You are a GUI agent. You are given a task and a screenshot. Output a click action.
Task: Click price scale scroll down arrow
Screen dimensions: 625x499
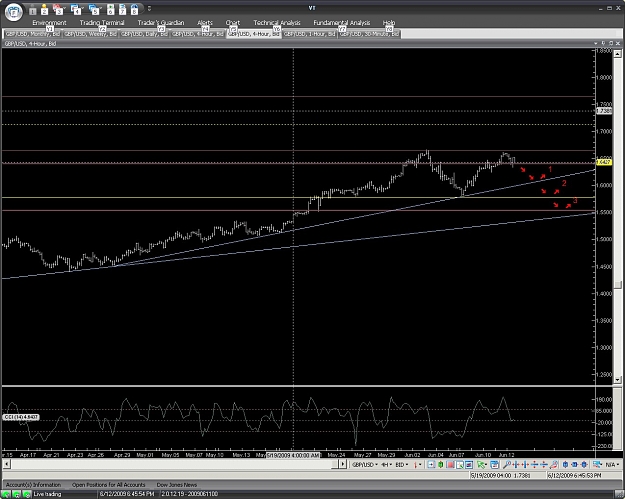[x=617, y=380]
